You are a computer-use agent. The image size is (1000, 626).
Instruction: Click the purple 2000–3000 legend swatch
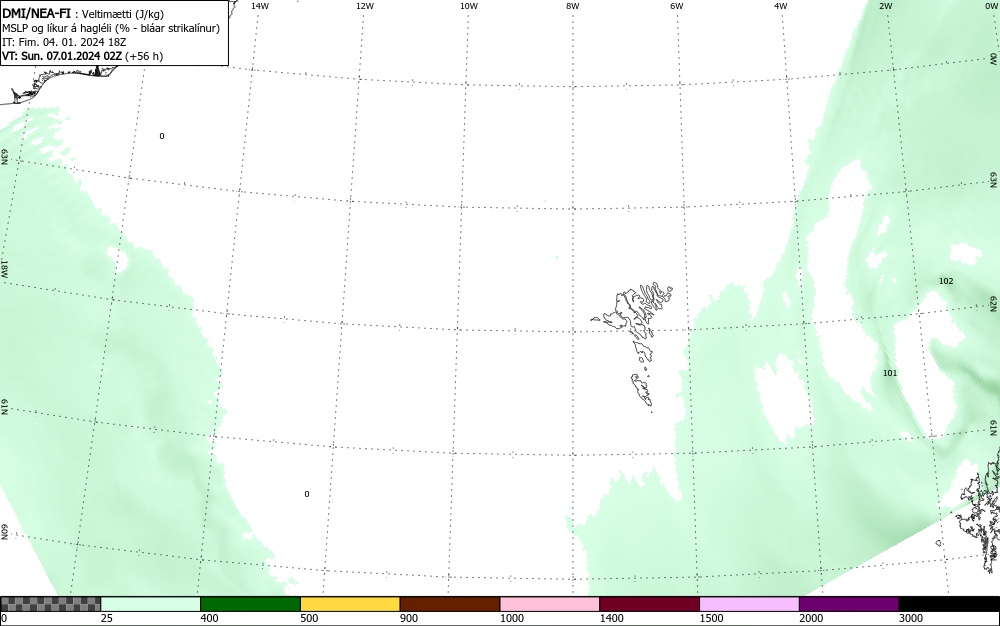pyautogui.click(x=849, y=604)
